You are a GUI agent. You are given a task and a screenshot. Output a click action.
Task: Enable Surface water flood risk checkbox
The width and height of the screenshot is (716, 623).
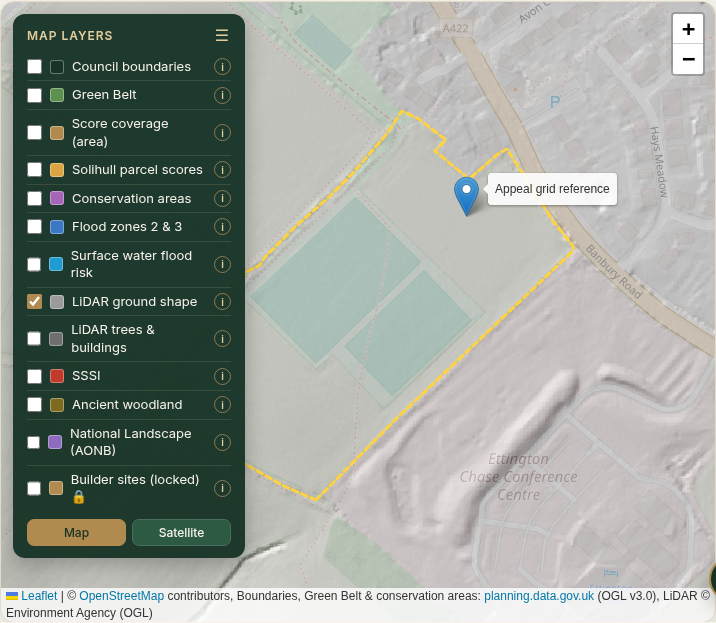[34, 264]
